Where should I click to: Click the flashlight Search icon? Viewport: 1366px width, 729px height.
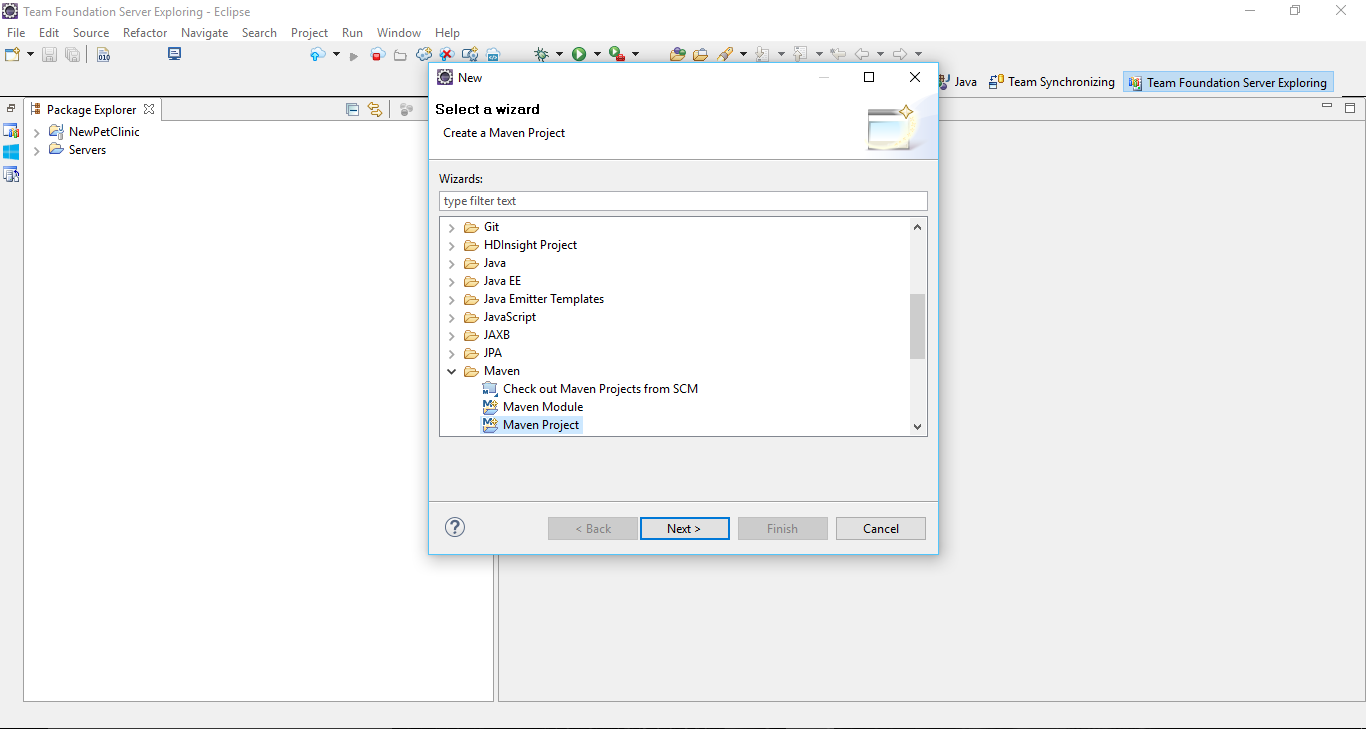(x=726, y=54)
